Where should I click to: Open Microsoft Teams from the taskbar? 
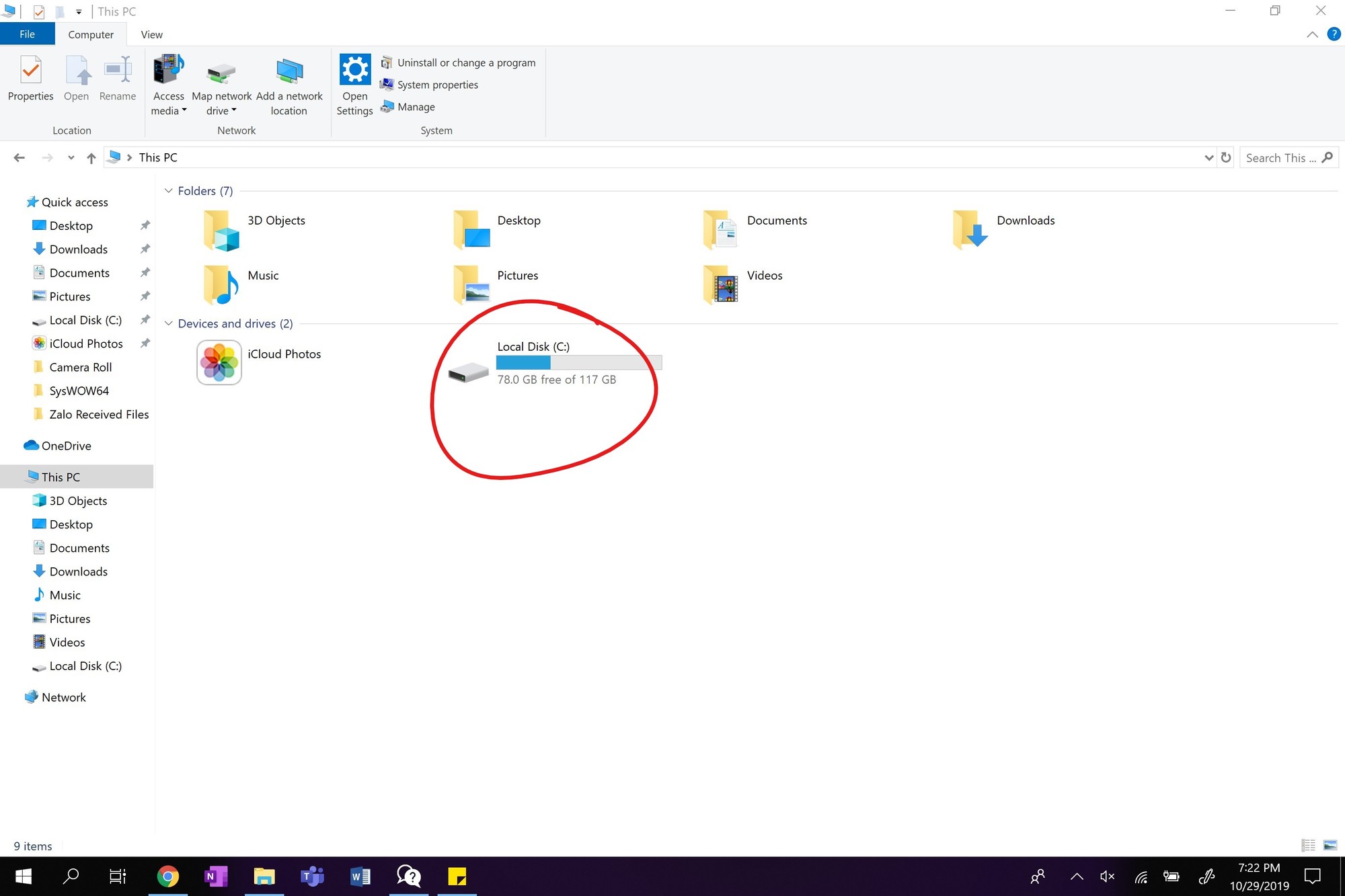(312, 877)
